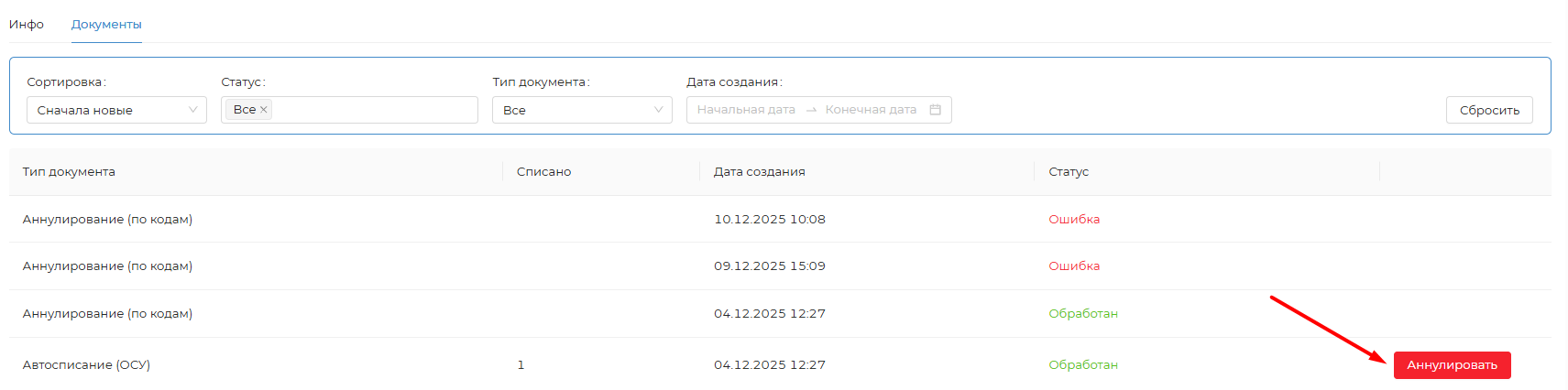
Task: Focus the Начальная дата input
Action: pyautogui.click(x=746, y=110)
